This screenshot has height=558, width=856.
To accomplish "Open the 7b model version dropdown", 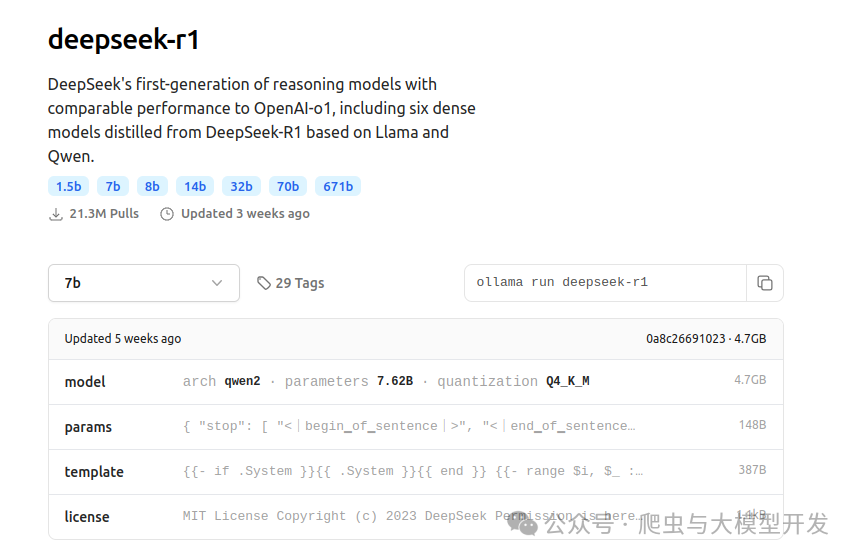I will (x=144, y=283).
